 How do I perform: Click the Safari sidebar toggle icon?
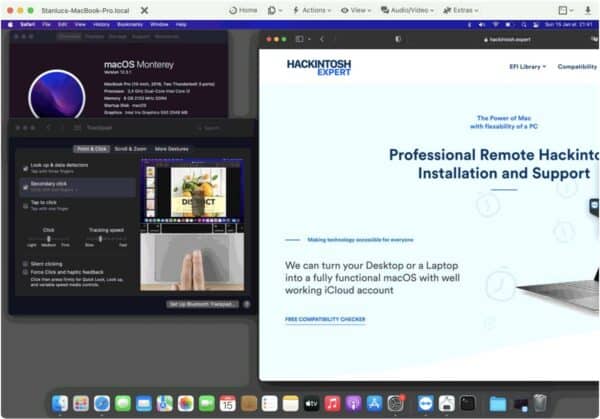coord(300,39)
